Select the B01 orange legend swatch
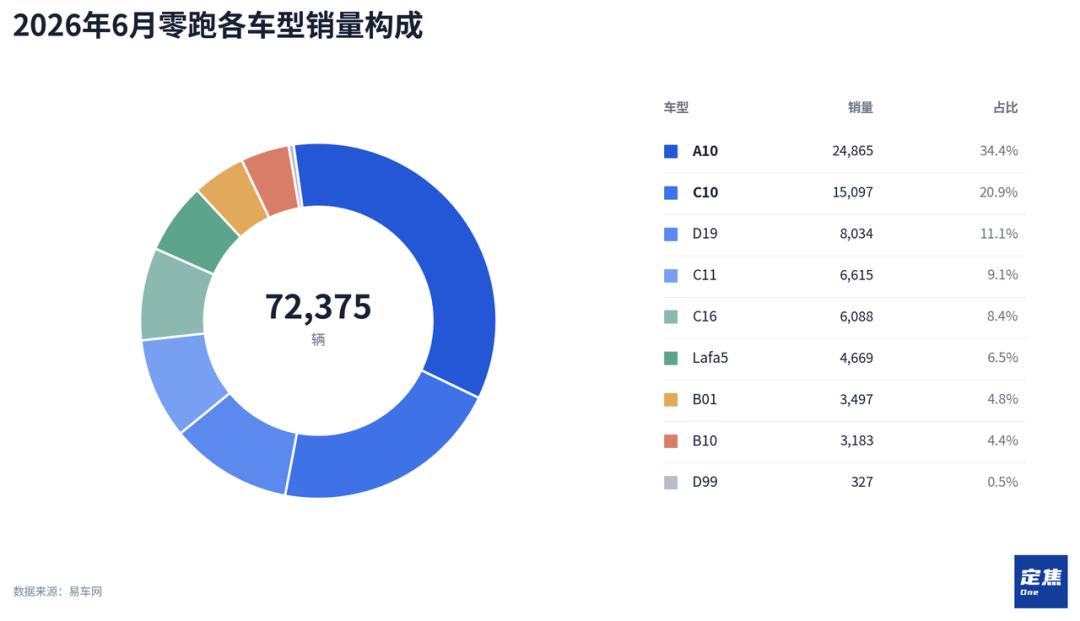Image resolution: width=1080 pixels, height=621 pixels. (x=670, y=399)
